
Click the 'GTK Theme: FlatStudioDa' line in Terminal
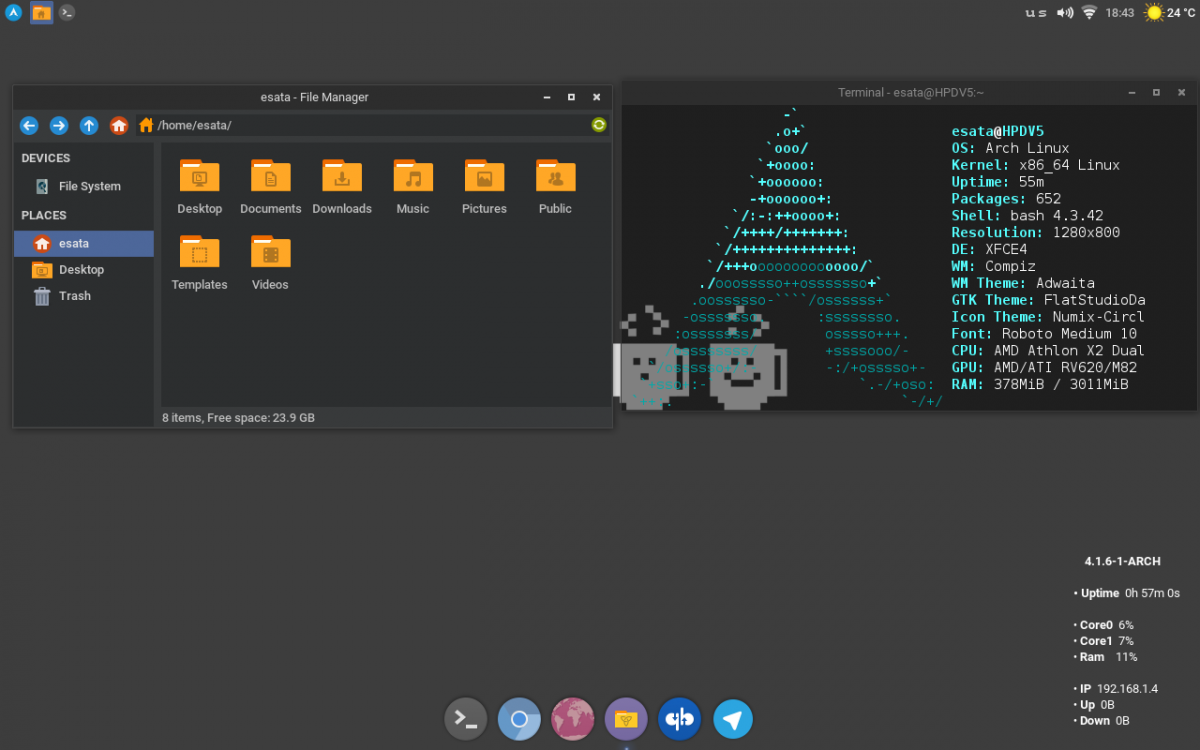click(1049, 301)
